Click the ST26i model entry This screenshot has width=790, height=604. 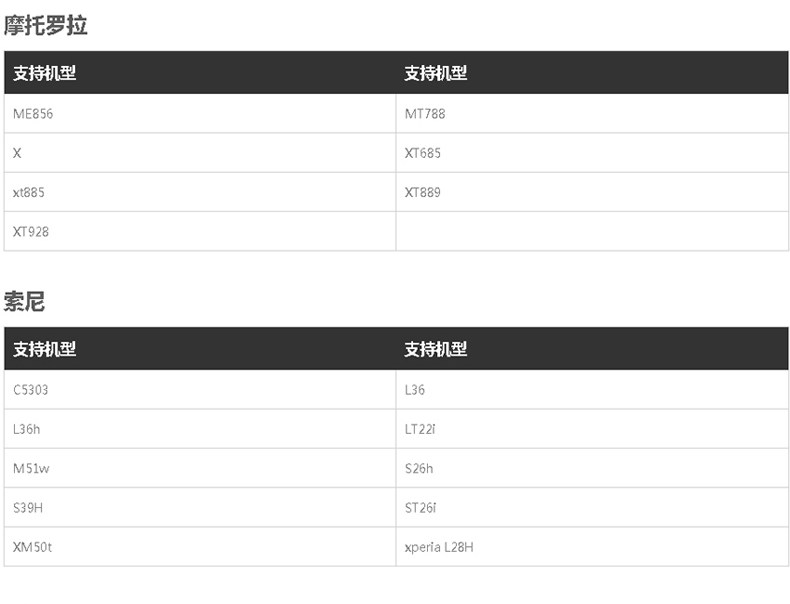421,508
